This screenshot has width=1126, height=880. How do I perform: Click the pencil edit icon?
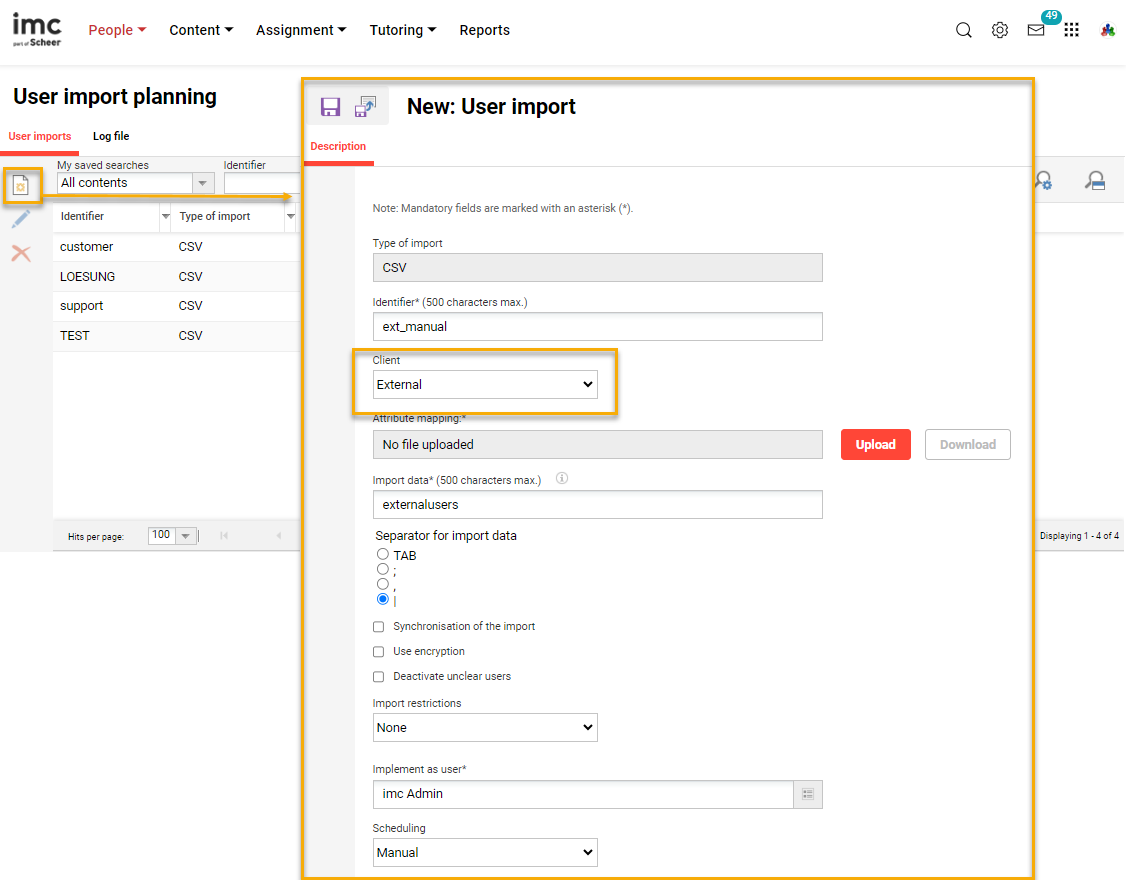click(21, 219)
